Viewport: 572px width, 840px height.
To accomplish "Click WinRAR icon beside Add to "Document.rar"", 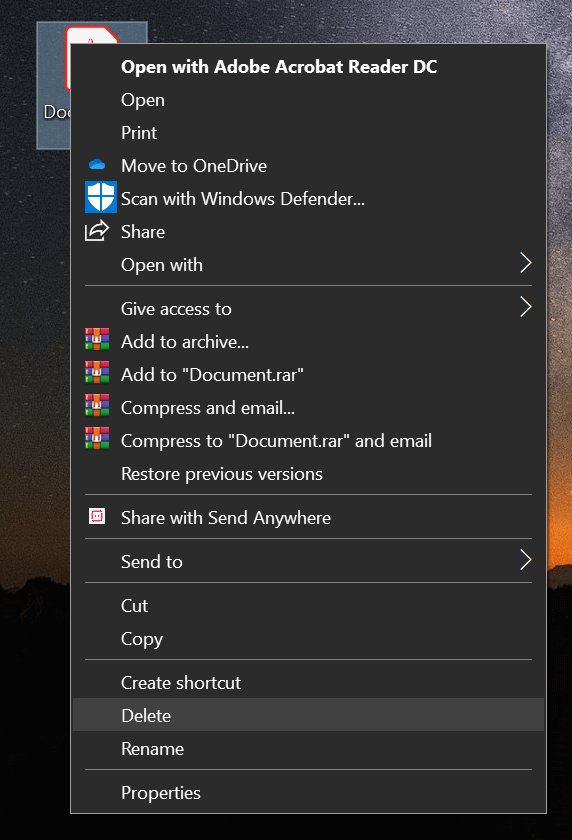I will point(97,373).
